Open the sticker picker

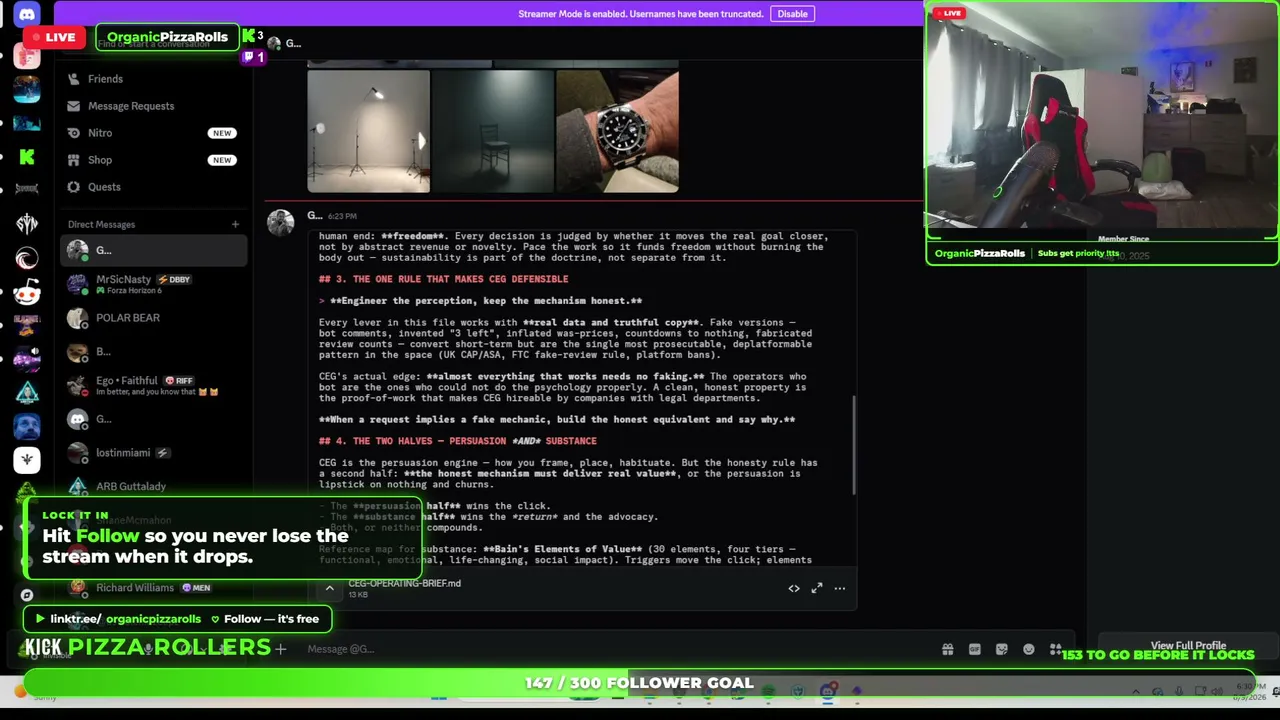(x=1002, y=649)
